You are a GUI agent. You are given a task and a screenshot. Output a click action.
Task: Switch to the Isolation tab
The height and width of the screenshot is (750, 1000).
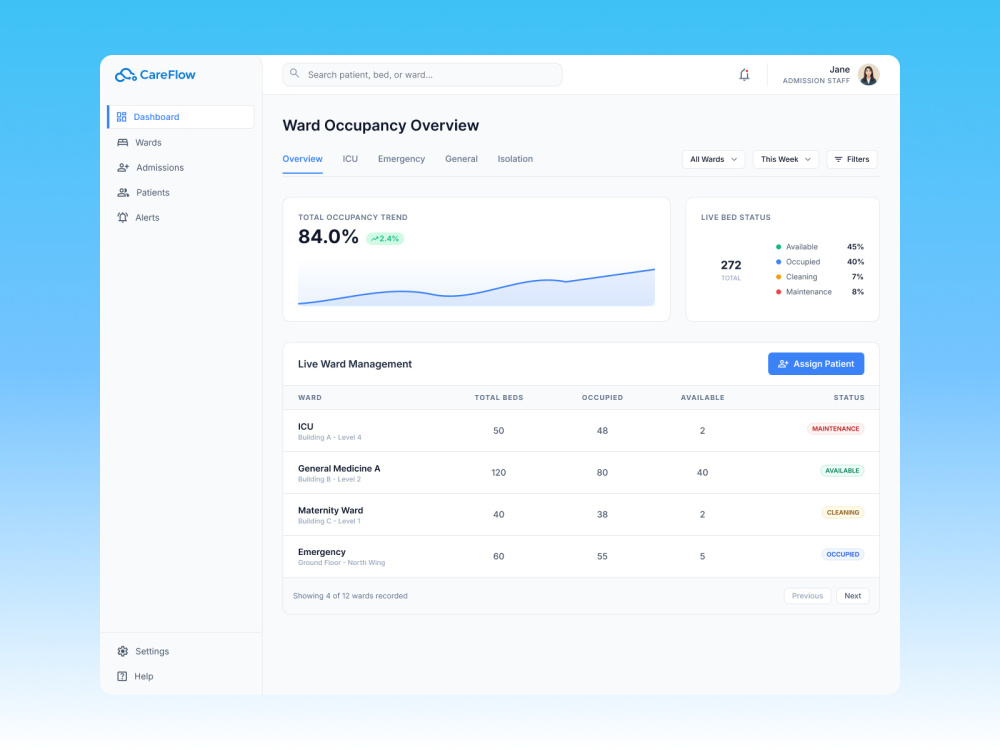pos(515,159)
